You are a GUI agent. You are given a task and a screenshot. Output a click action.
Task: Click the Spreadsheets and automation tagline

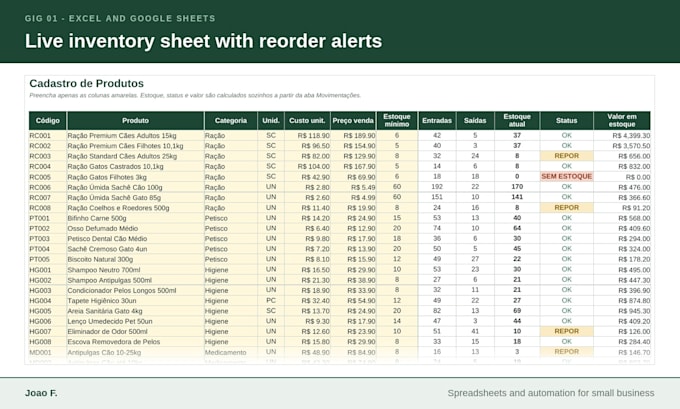[x=551, y=393]
